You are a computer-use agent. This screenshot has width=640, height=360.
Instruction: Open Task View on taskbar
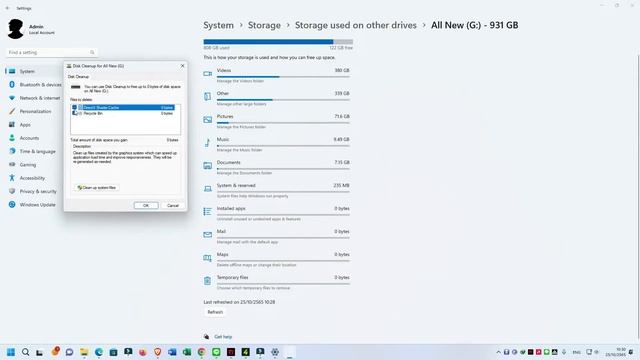point(40,352)
